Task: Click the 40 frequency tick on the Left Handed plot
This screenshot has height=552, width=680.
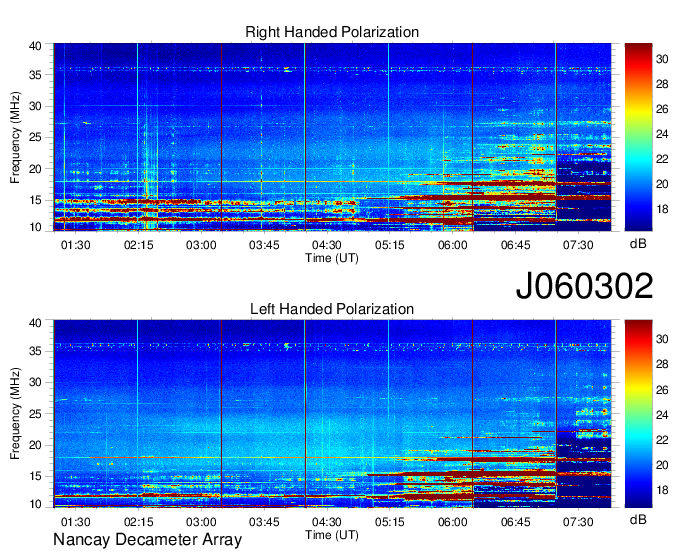Action: pos(35,323)
